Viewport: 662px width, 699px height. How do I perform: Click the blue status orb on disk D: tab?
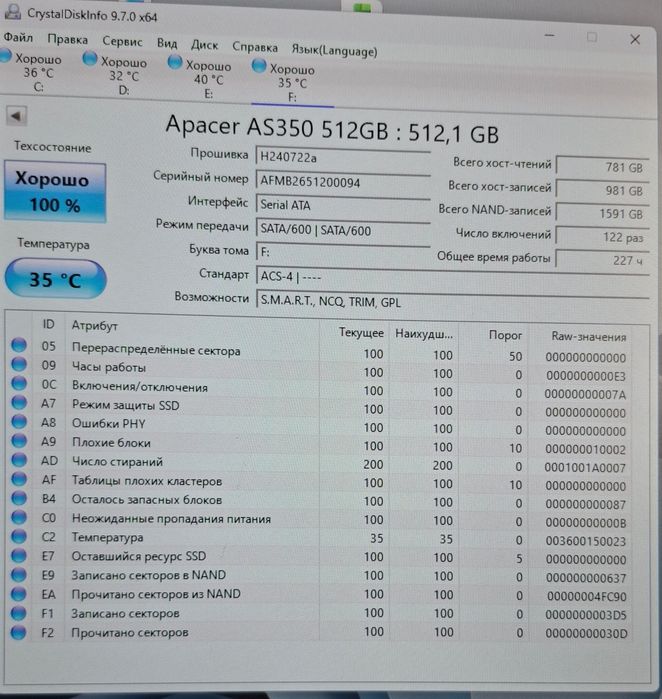tap(90, 58)
